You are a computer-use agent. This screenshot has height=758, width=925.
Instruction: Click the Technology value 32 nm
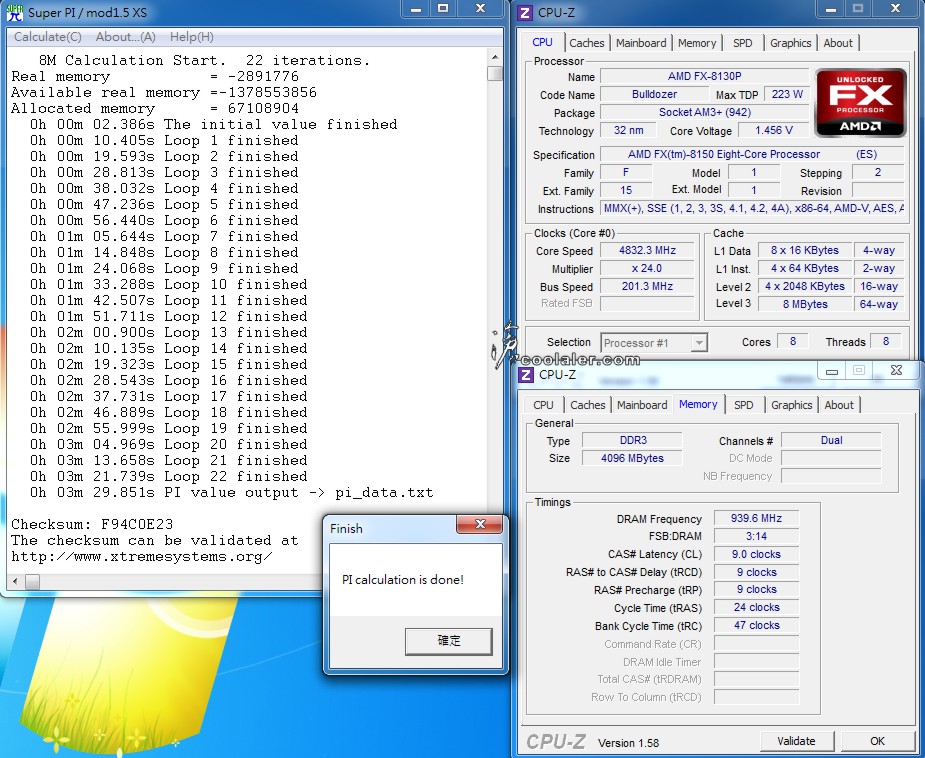(x=628, y=130)
